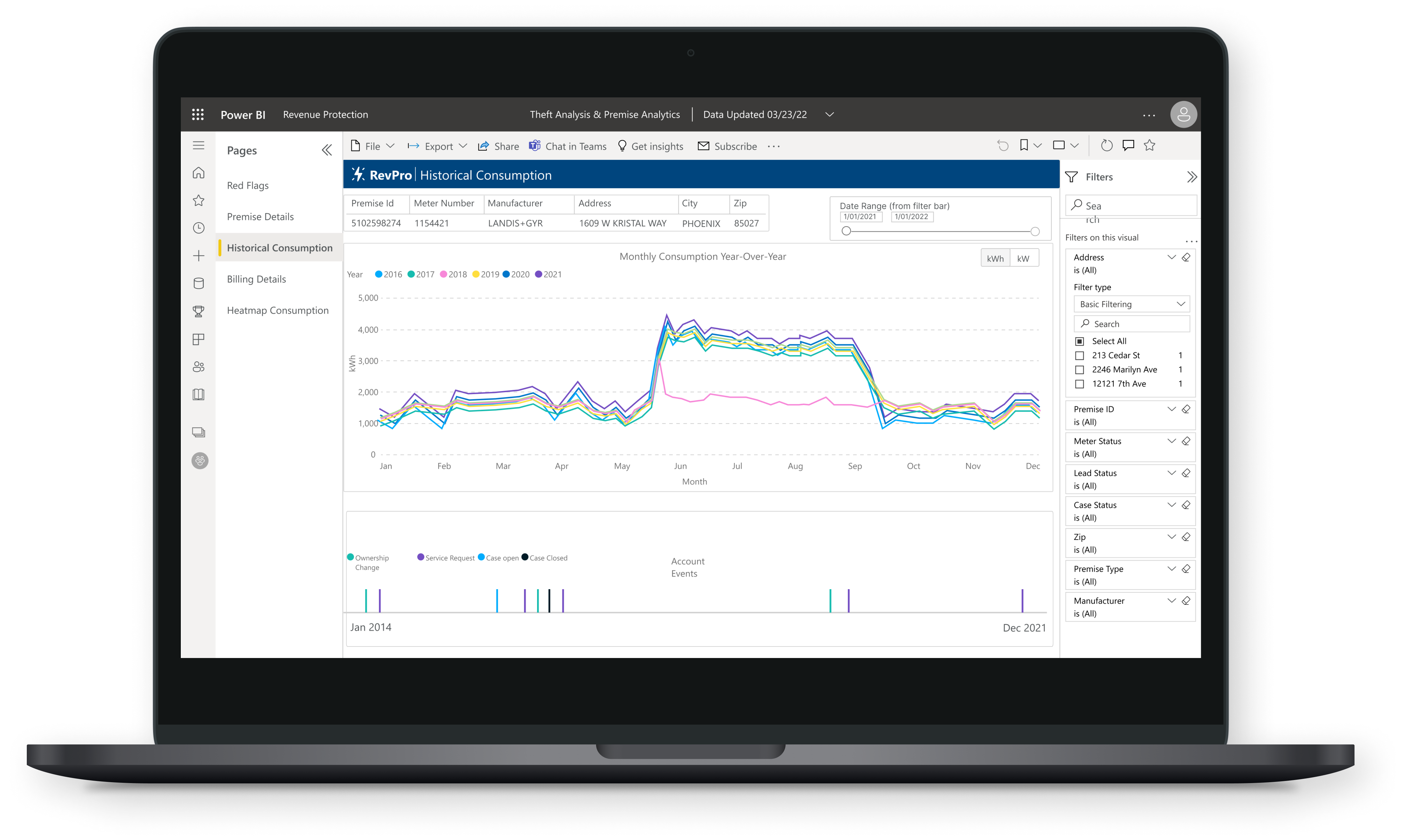1406x840 pixels.
Task: Expand the Meter Status filter card
Action: click(x=1172, y=441)
